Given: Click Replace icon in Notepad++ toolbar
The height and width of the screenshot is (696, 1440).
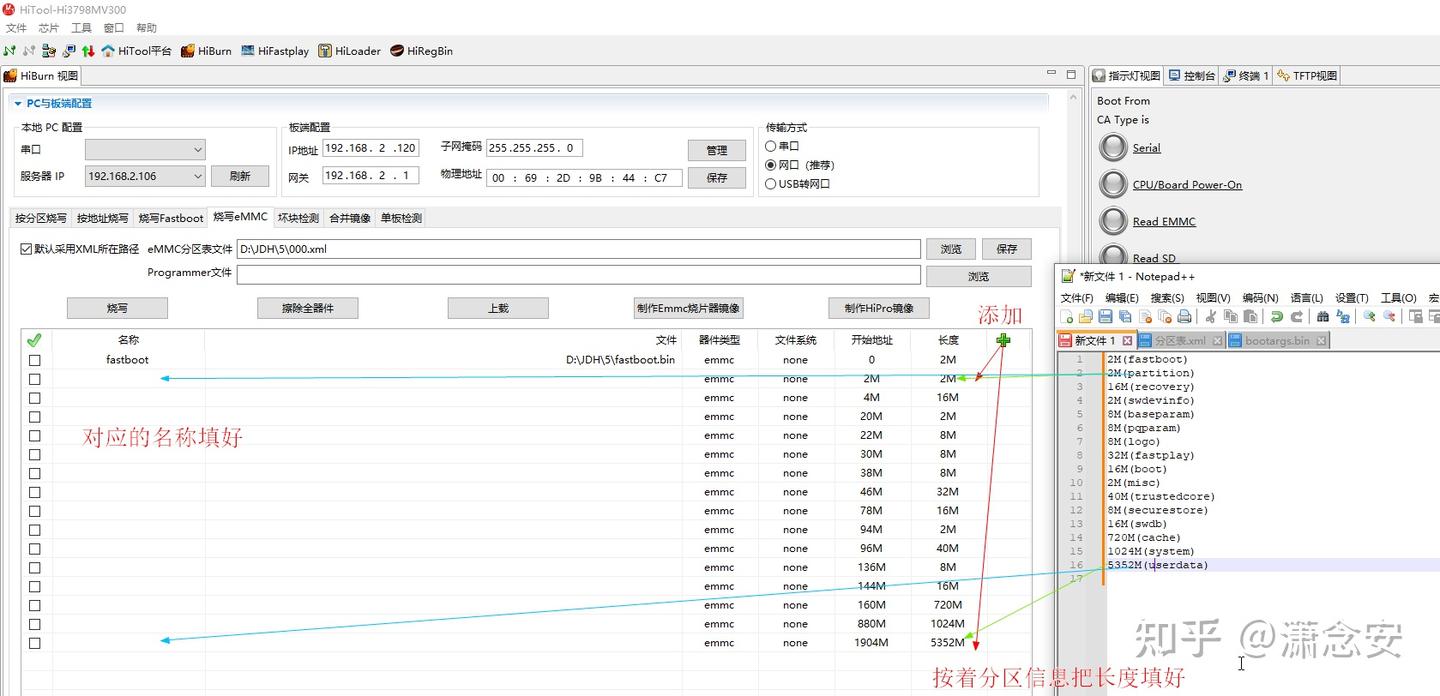Looking at the screenshot, I should click(x=1343, y=316).
